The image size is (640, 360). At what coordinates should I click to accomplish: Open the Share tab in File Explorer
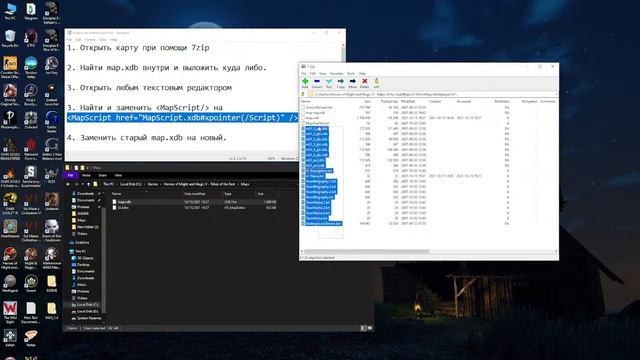click(102, 175)
